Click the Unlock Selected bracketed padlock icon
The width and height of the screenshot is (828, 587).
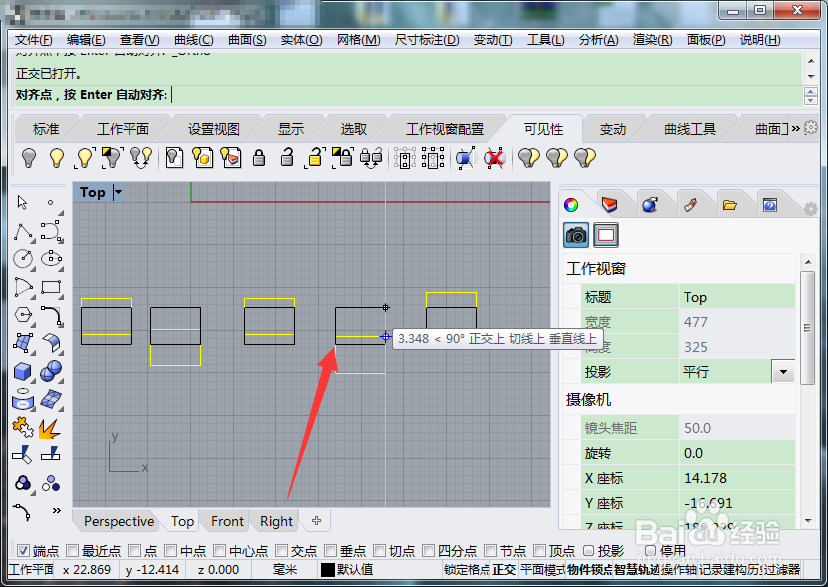[315, 157]
